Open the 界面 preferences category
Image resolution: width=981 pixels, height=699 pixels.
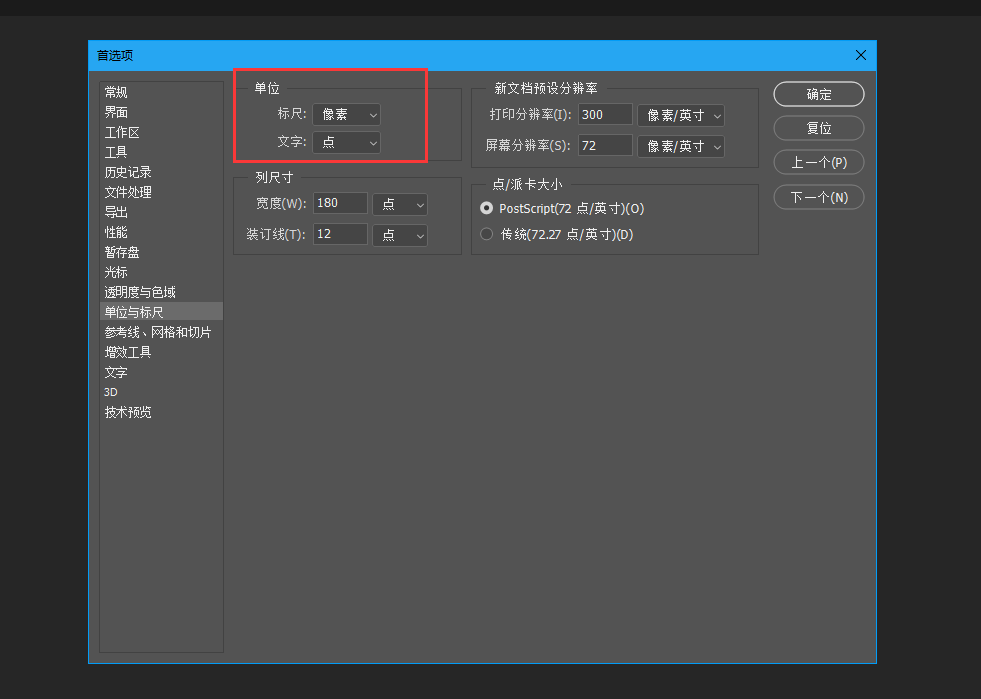coord(116,113)
